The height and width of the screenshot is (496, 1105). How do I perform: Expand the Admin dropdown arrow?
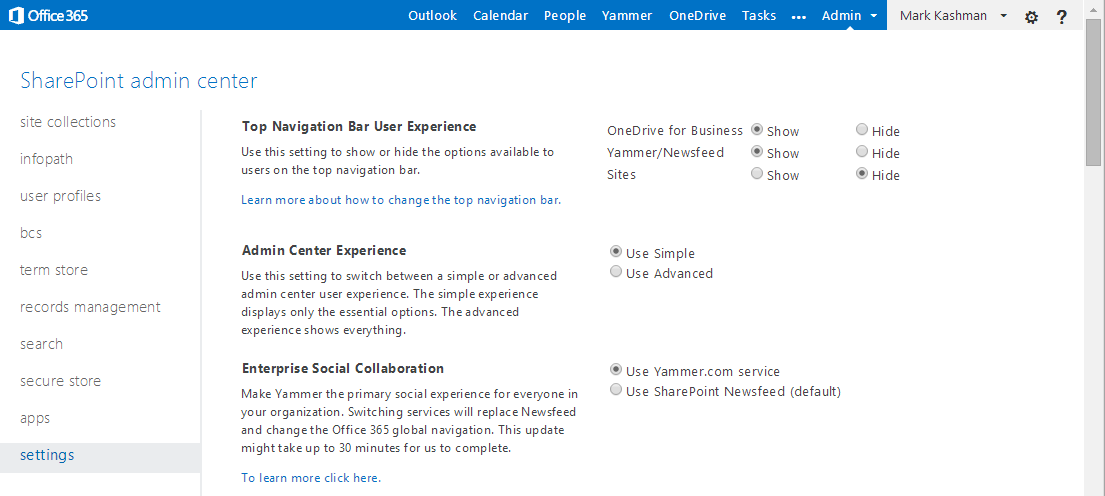coord(874,16)
